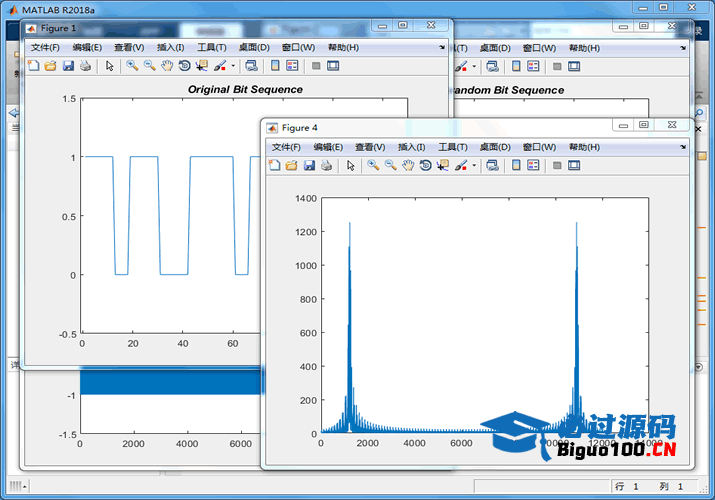715x500 pixels.
Task: Print icon in Figure 4 toolbar
Action: tap(326, 165)
